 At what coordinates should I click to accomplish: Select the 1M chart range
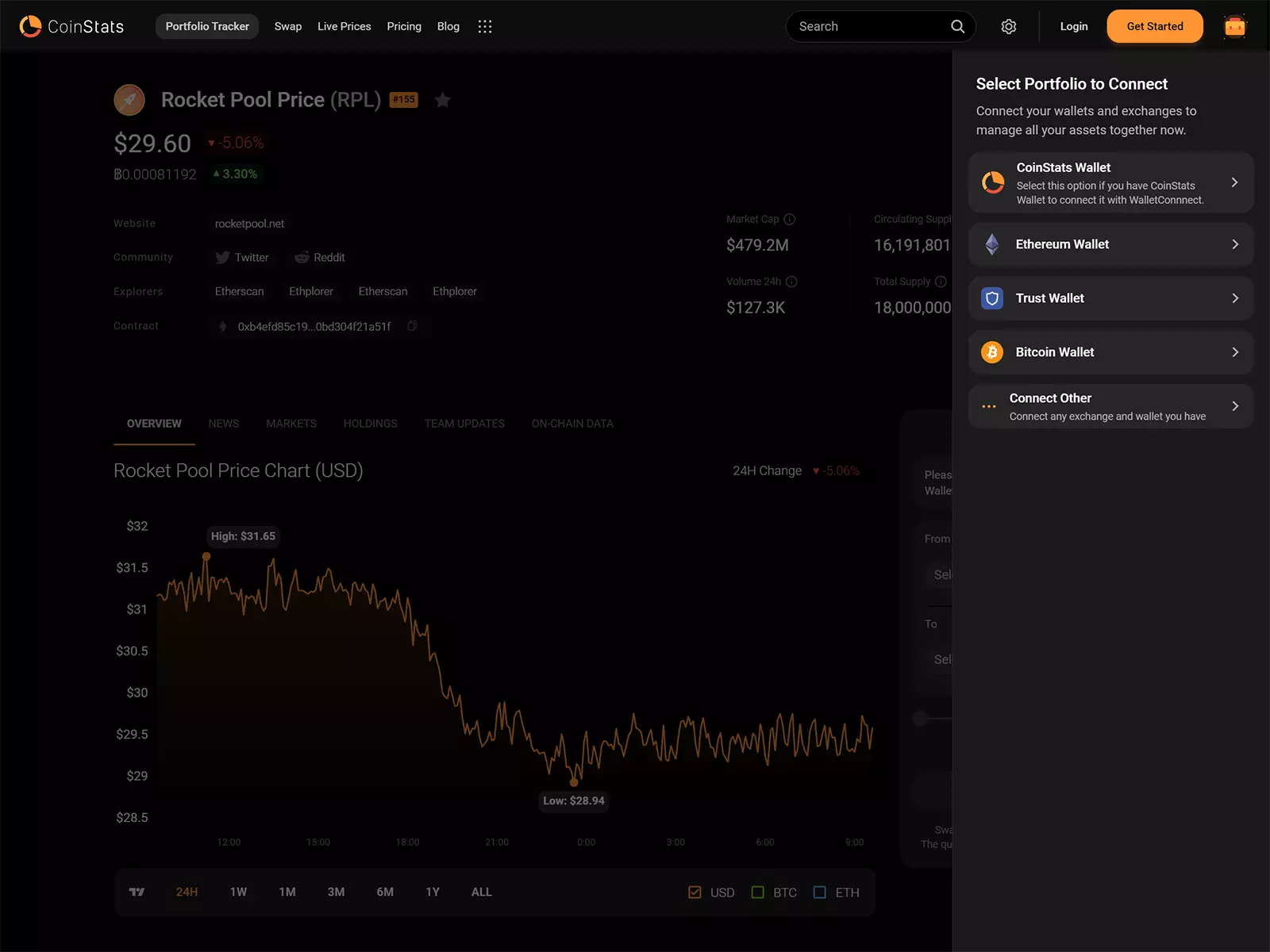tap(287, 892)
